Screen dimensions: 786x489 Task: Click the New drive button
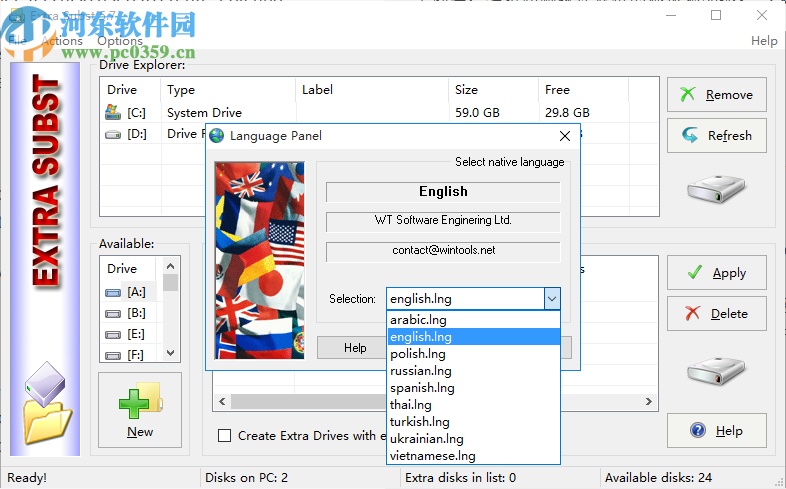(x=140, y=410)
